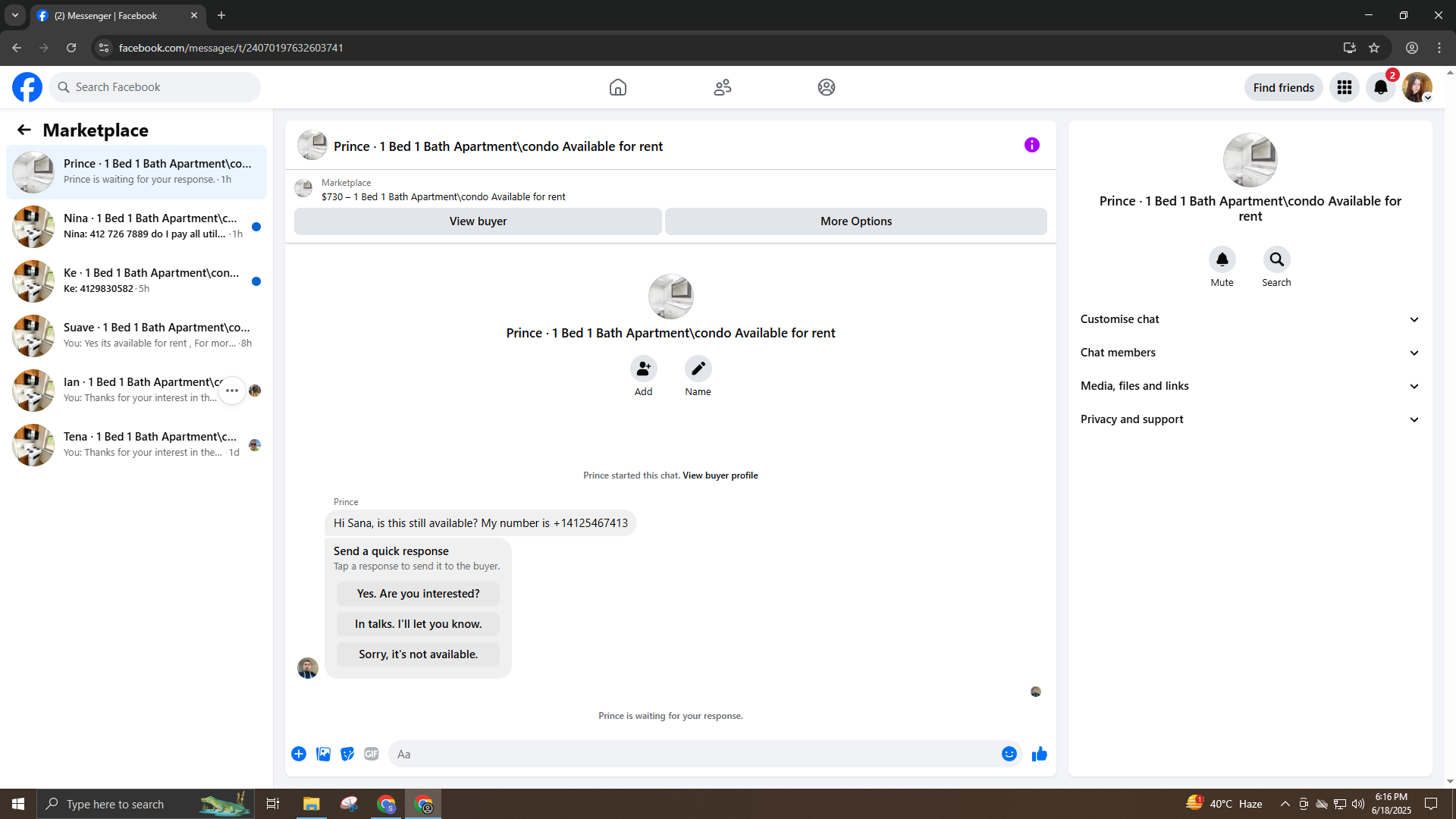The width and height of the screenshot is (1456, 819).
Task: Open the tab search dropdown in Chrome
Action: 15,15
